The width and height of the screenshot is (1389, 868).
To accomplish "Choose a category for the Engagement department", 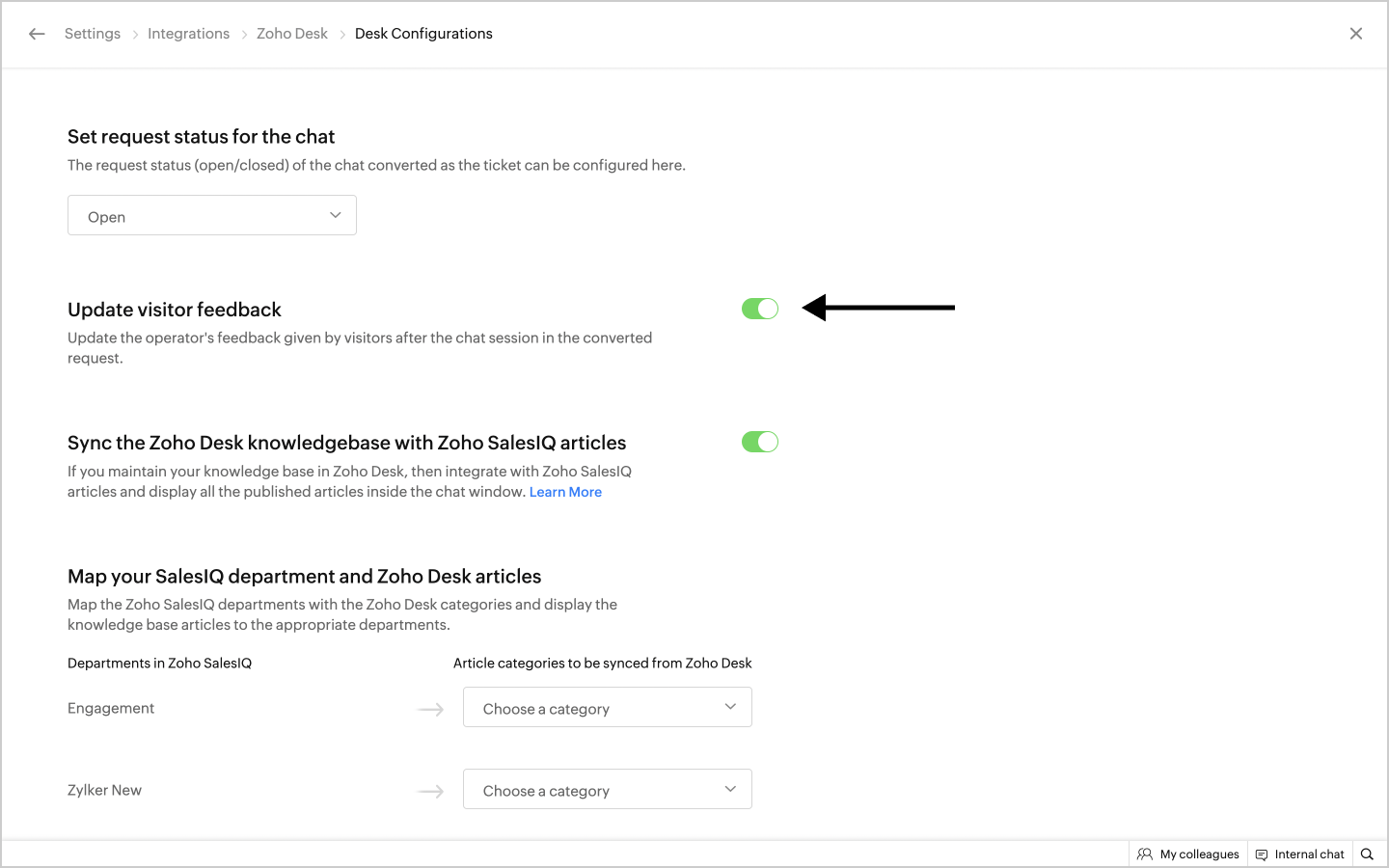I will (x=607, y=708).
